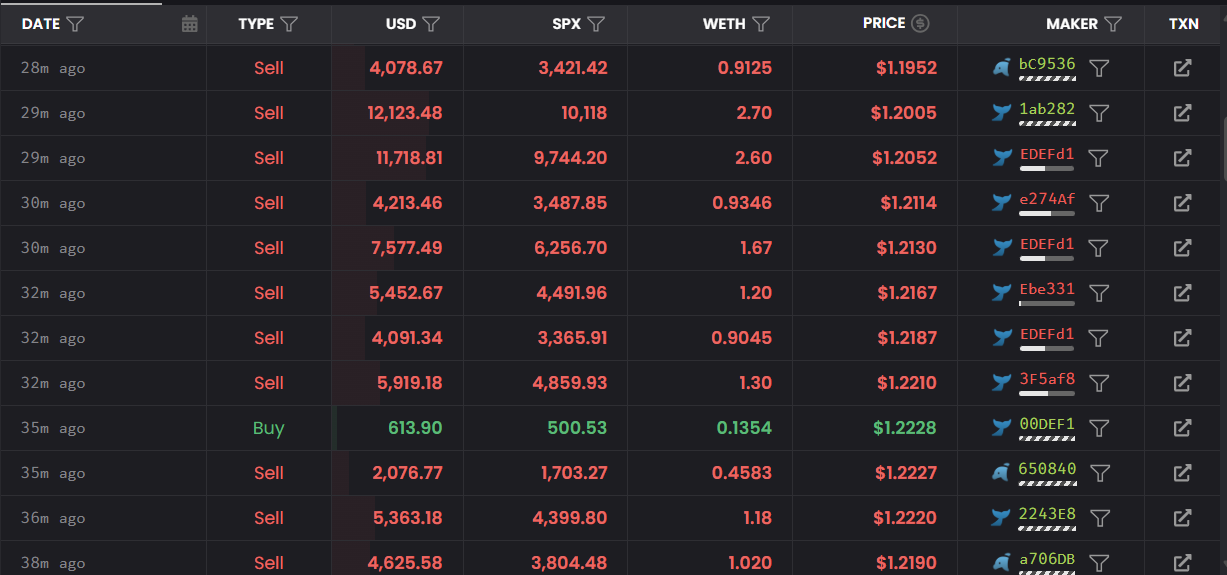Filter trades by maker 1ab282
1227x575 pixels.
click(x=1099, y=113)
